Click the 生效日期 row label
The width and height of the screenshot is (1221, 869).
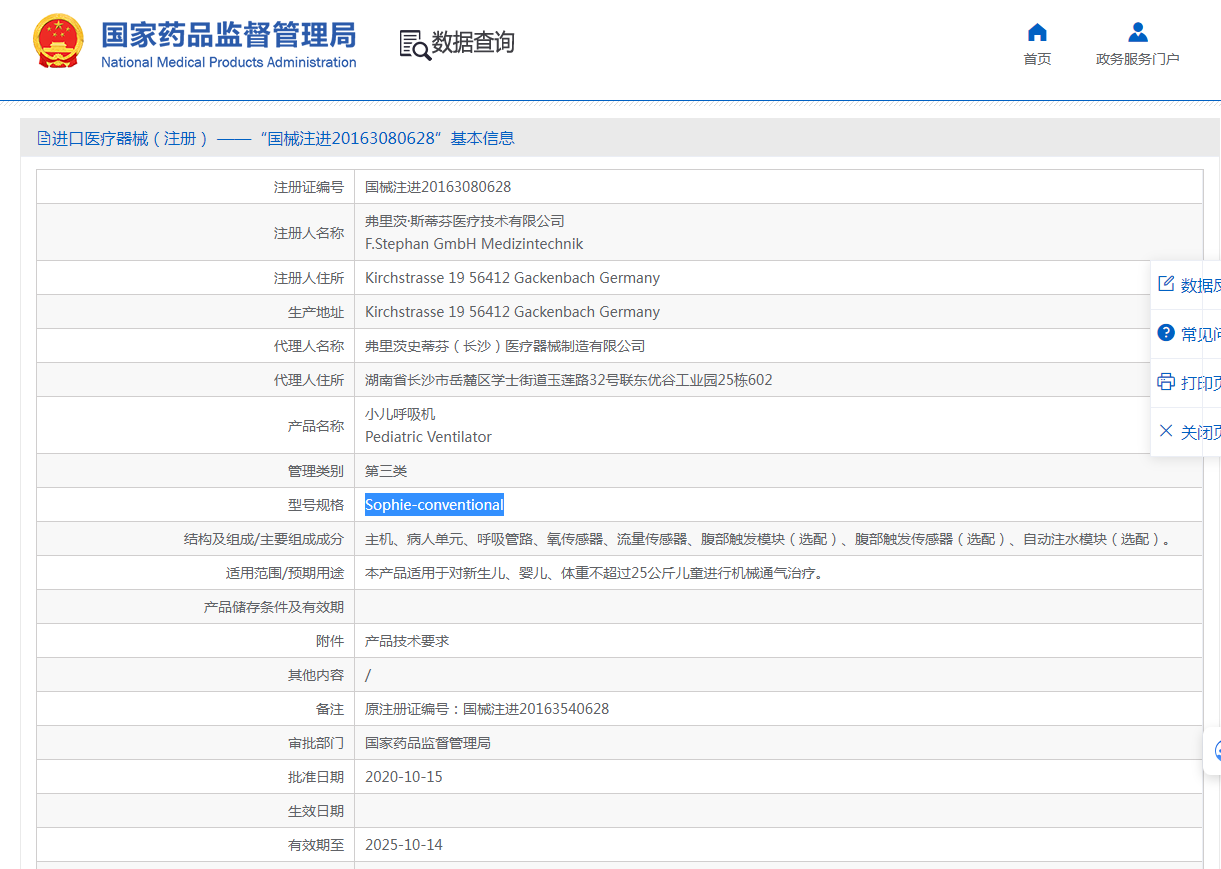pos(316,811)
